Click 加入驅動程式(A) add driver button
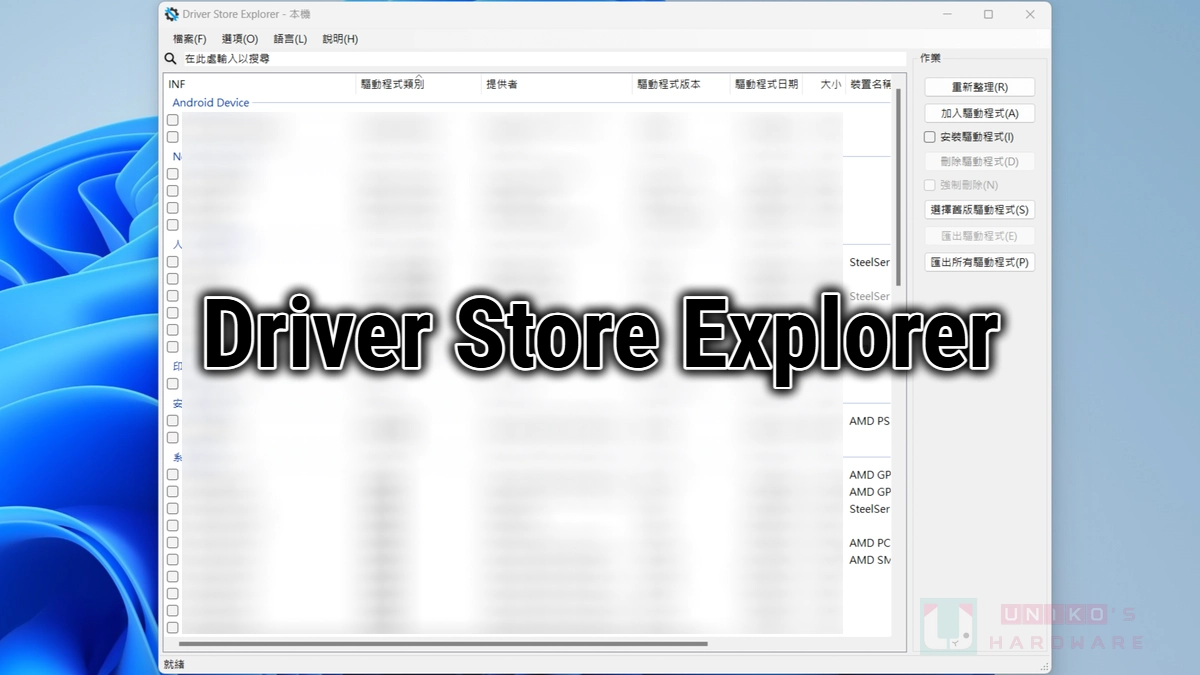The height and width of the screenshot is (675, 1200). pos(980,113)
